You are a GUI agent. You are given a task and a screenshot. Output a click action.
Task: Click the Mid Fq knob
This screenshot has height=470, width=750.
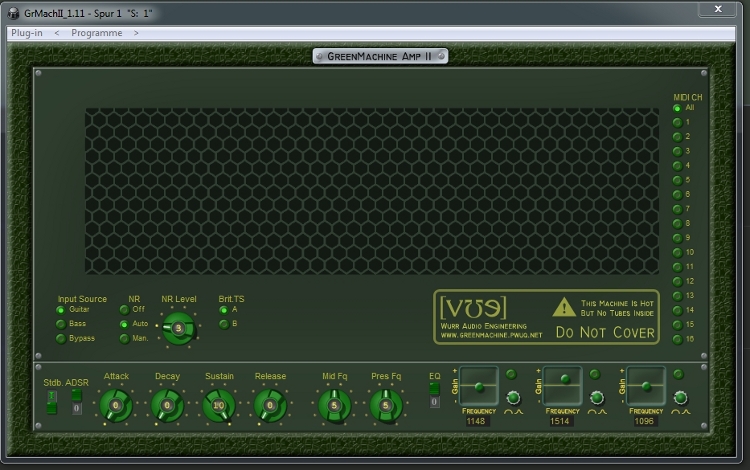click(x=334, y=405)
